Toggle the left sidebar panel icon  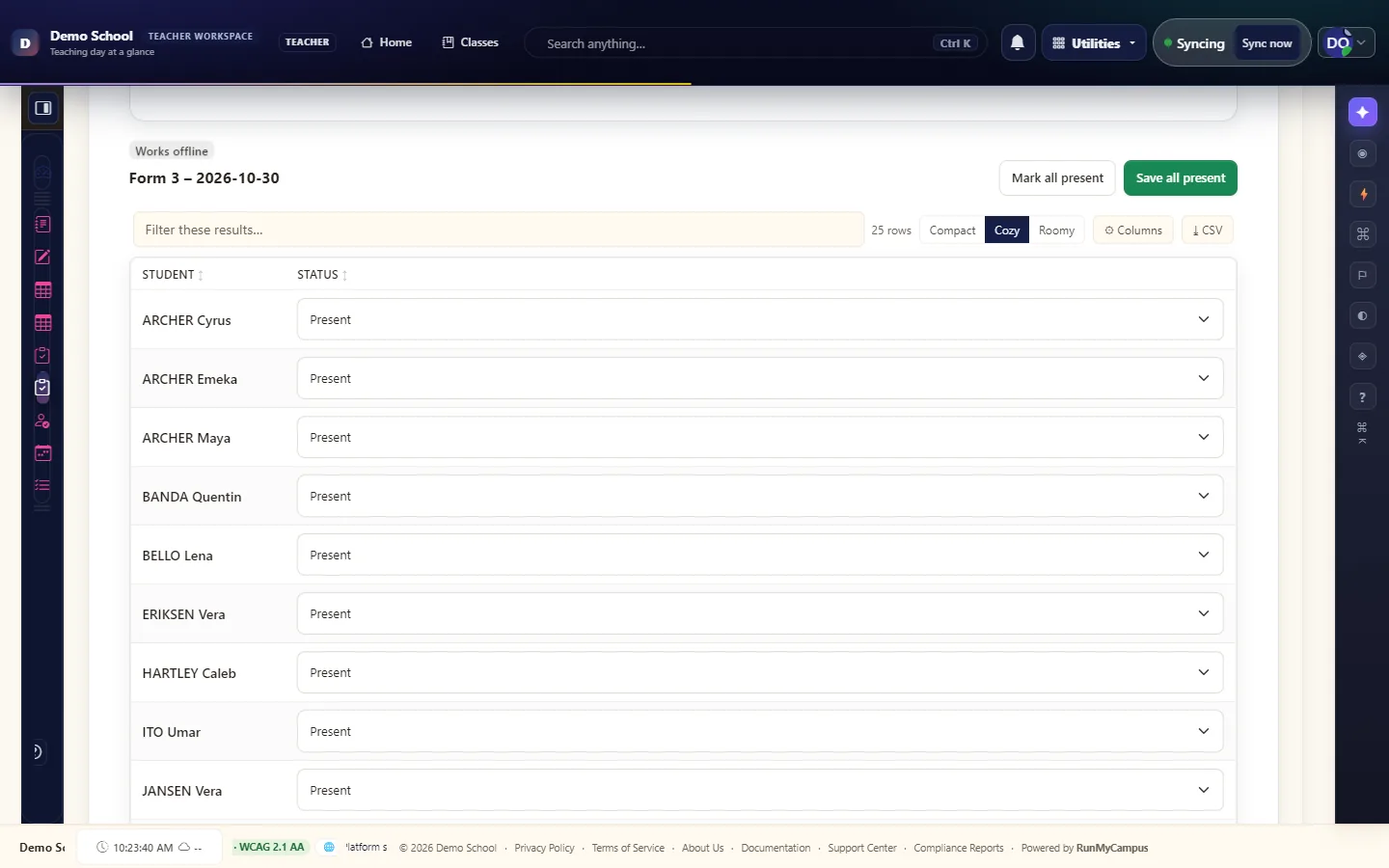click(42, 108)
